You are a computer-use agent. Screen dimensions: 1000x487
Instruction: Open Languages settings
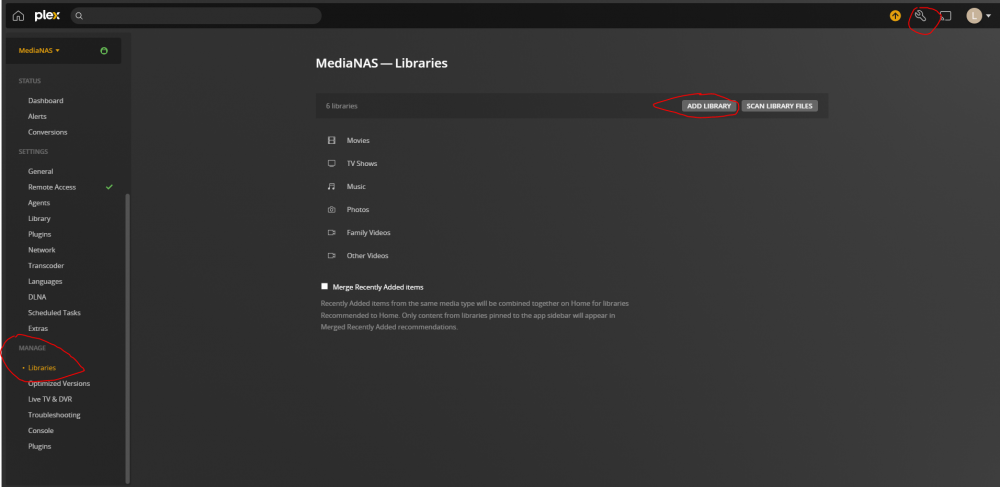(x=45, y=281)
